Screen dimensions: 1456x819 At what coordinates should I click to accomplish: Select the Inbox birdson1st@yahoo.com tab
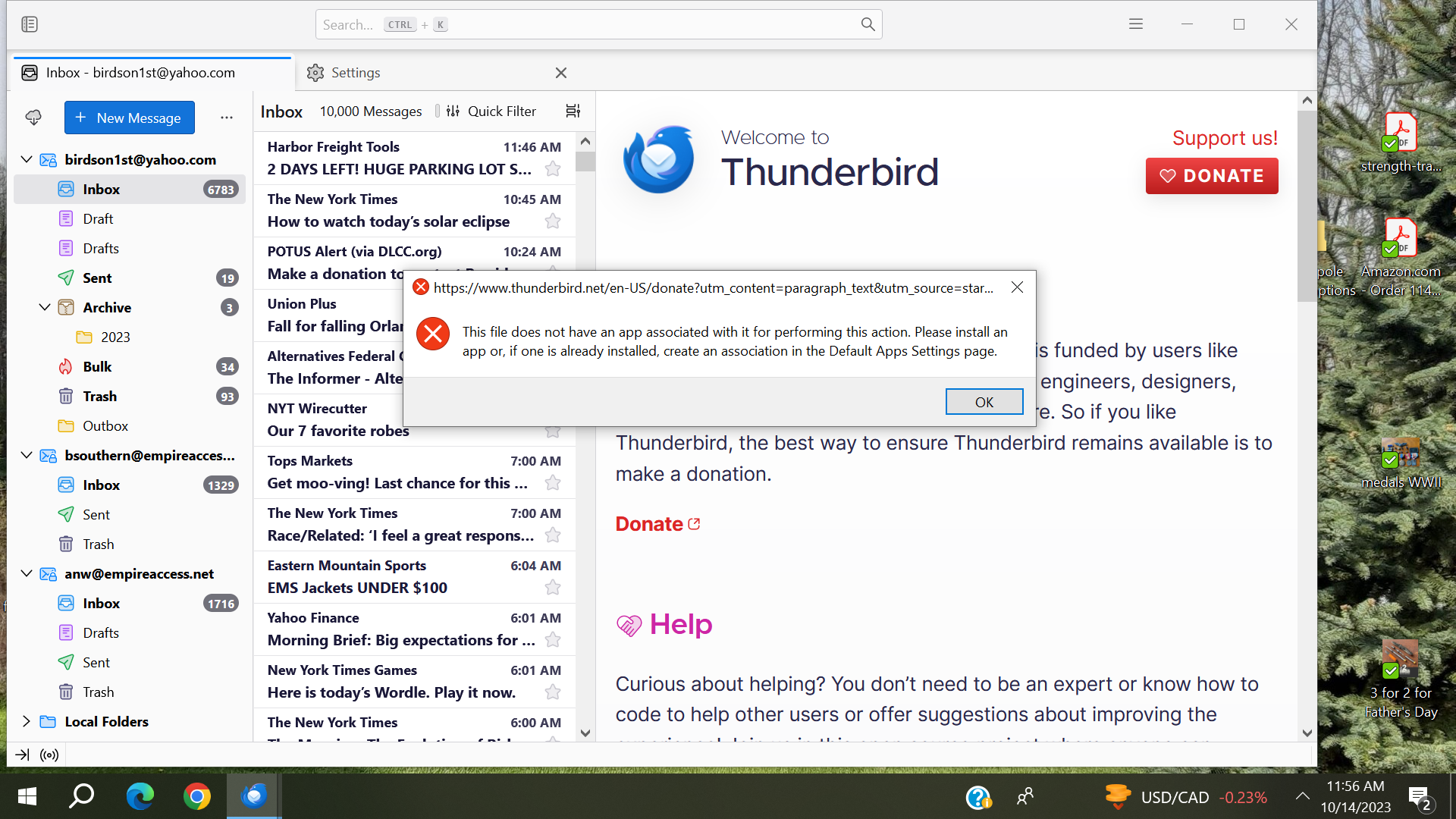click(x=140, y=73)
